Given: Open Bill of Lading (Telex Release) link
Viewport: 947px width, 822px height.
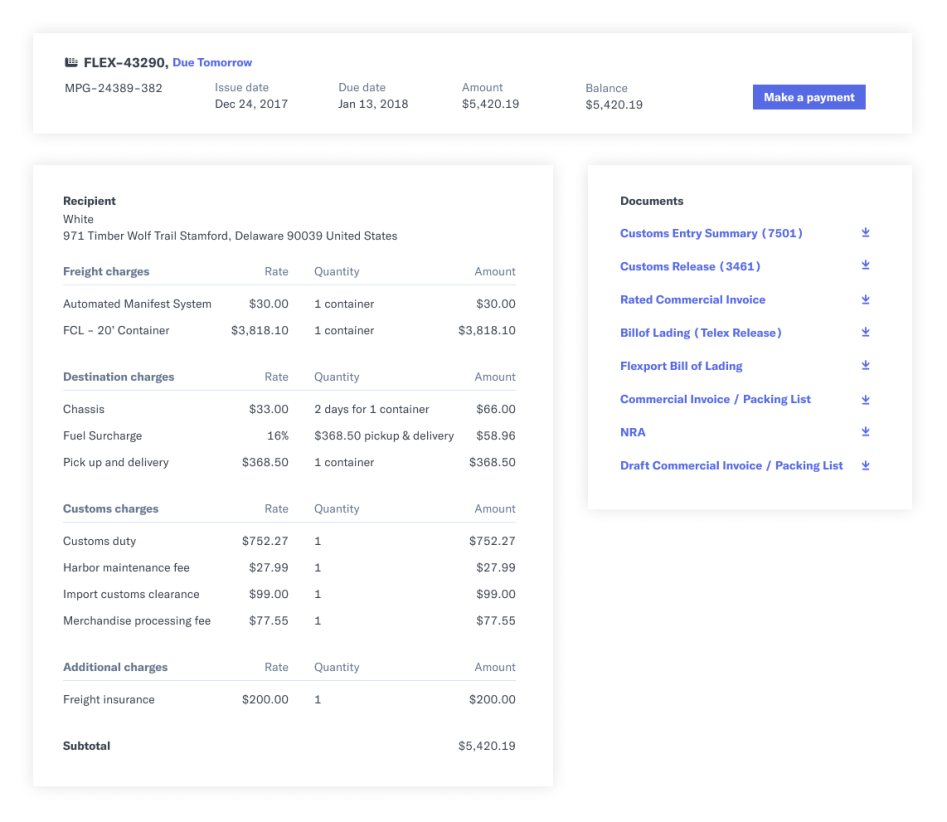Looking at the screenshot, I should coord(700,332).
